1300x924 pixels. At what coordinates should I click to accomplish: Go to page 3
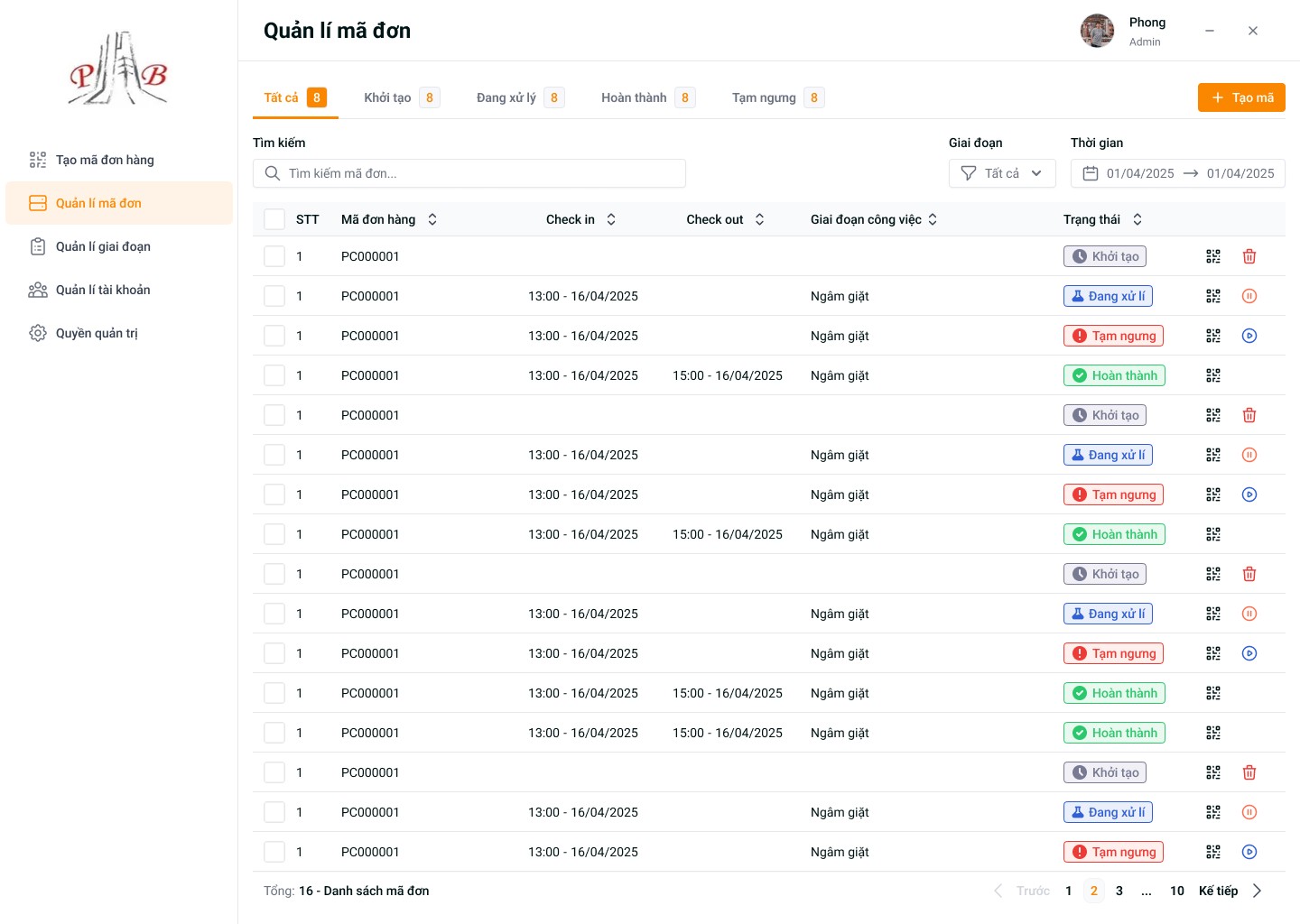pos(1119,891)
